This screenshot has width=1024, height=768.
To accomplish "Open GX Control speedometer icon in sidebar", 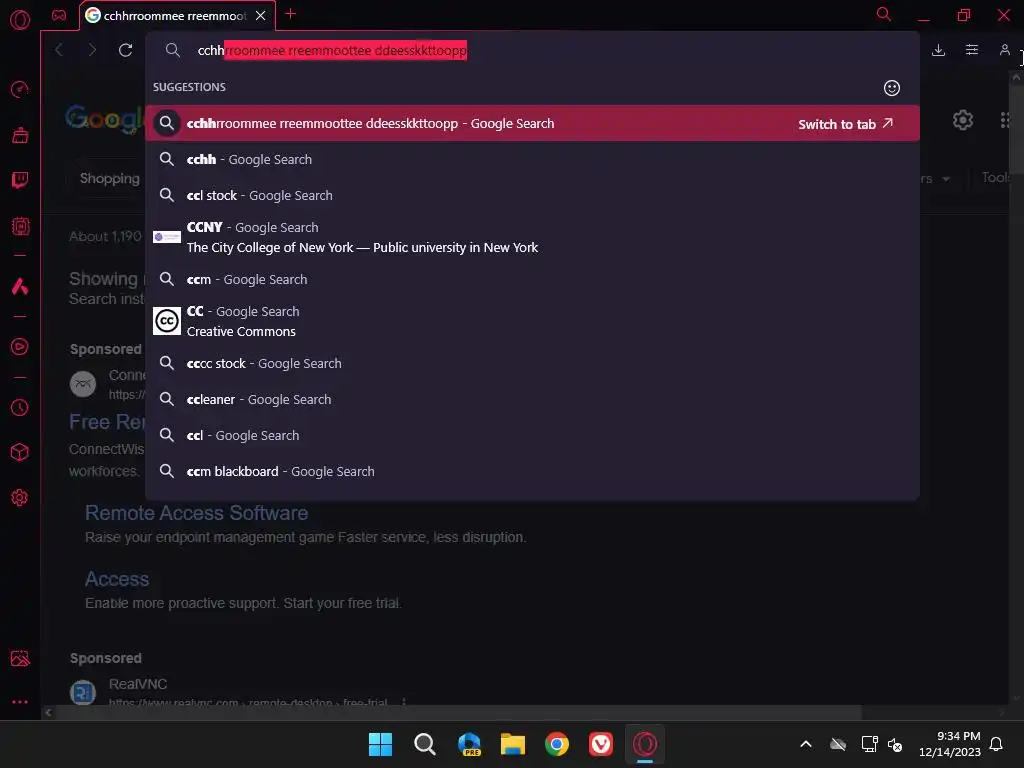I will pyautogui.click(x=20, y=89).
